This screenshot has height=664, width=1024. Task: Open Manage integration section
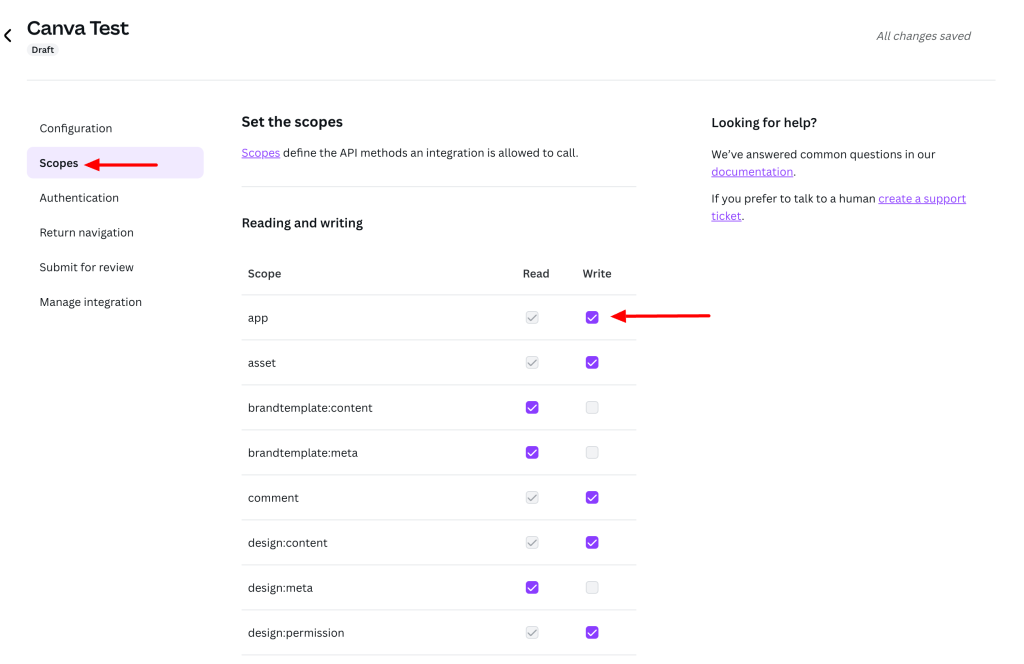[x=90, y=302]
